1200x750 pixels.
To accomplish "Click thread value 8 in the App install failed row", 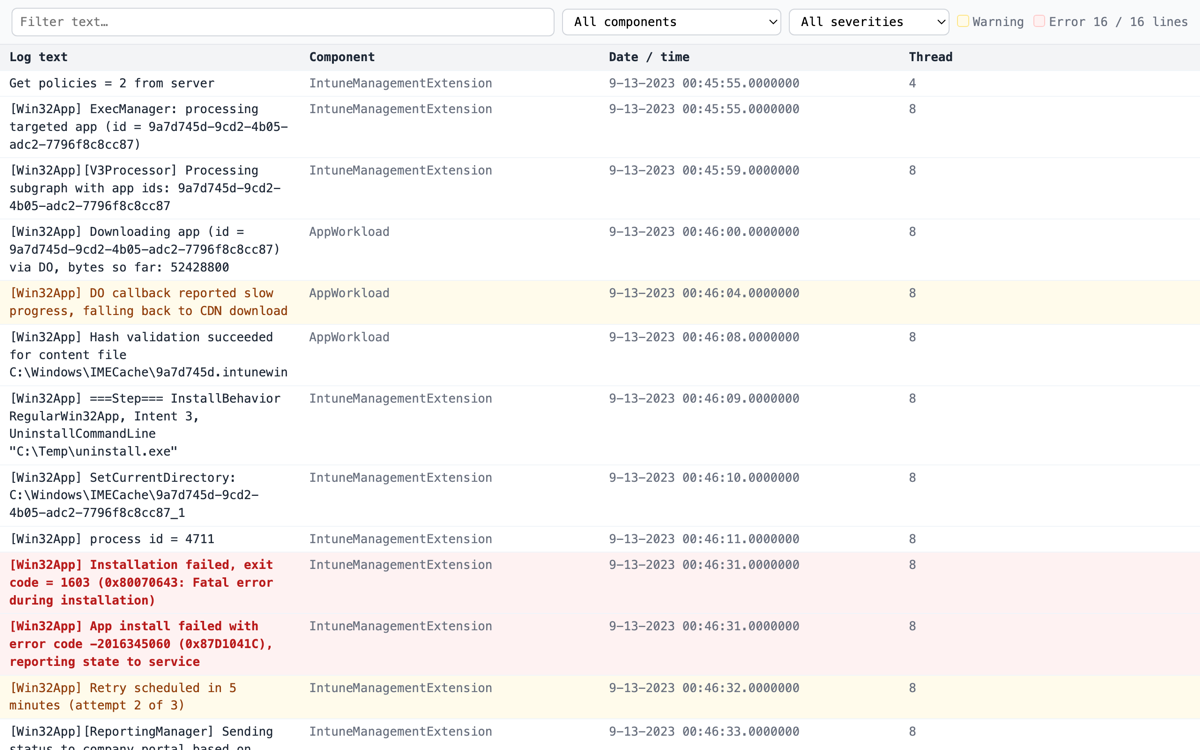I will point(912,627).
